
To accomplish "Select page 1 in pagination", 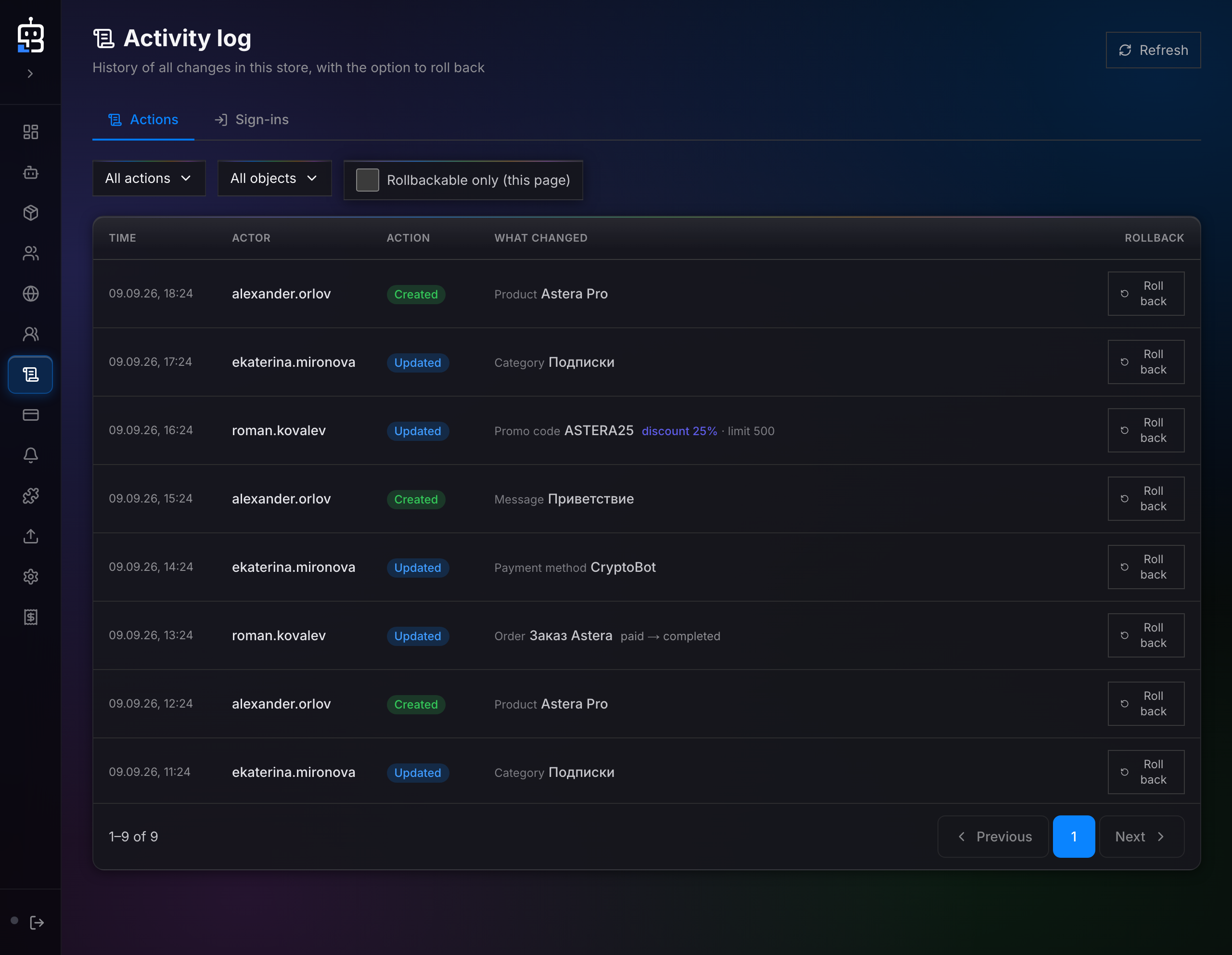I will [1074, 837].
